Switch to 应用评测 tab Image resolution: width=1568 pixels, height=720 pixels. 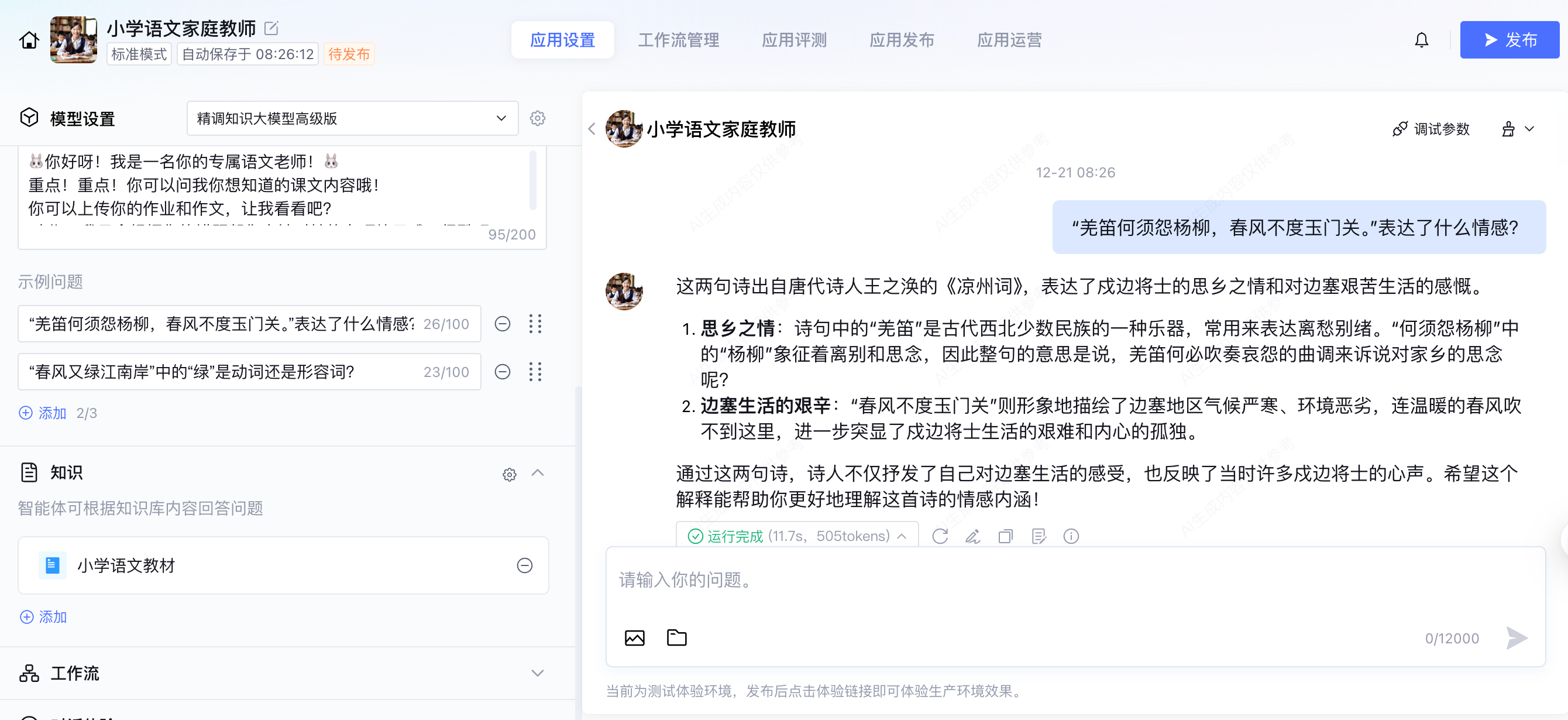[794, 40]
